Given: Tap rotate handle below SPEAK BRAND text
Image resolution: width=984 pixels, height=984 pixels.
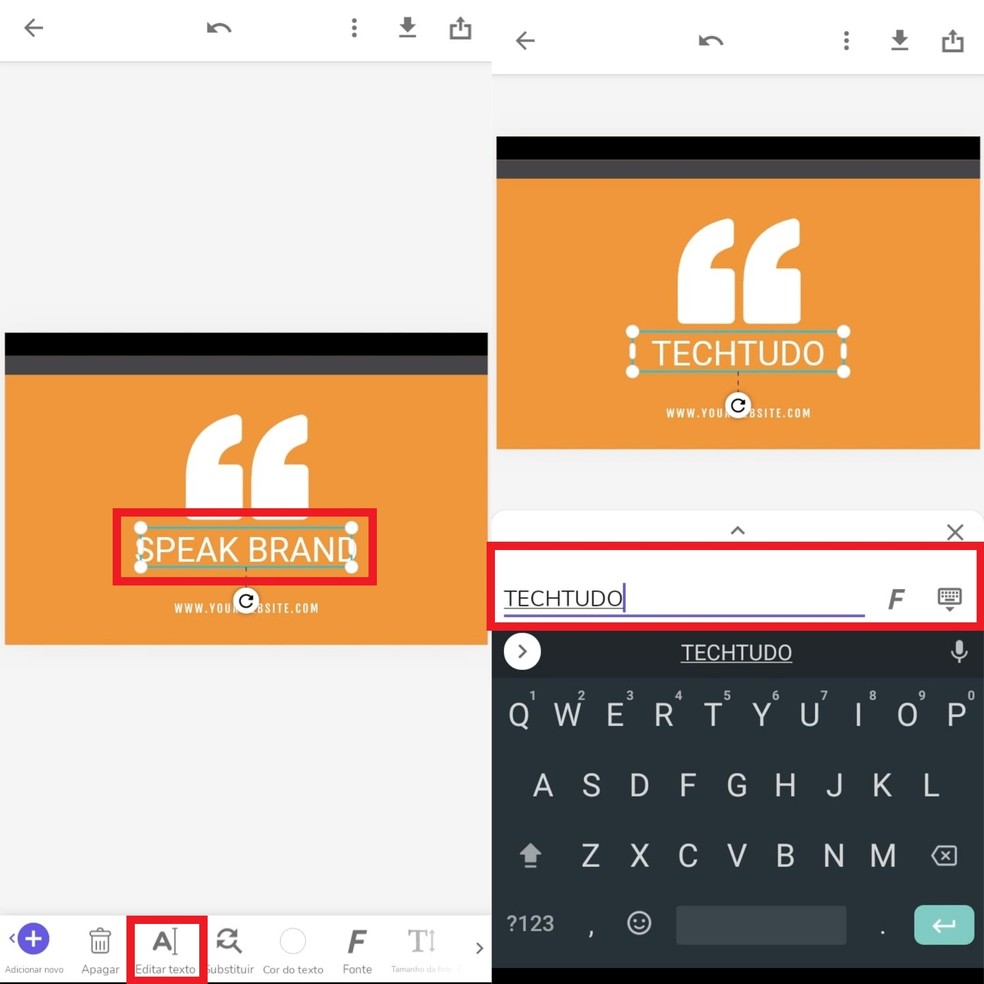Looking at the screenshot, I should point(246,601).
